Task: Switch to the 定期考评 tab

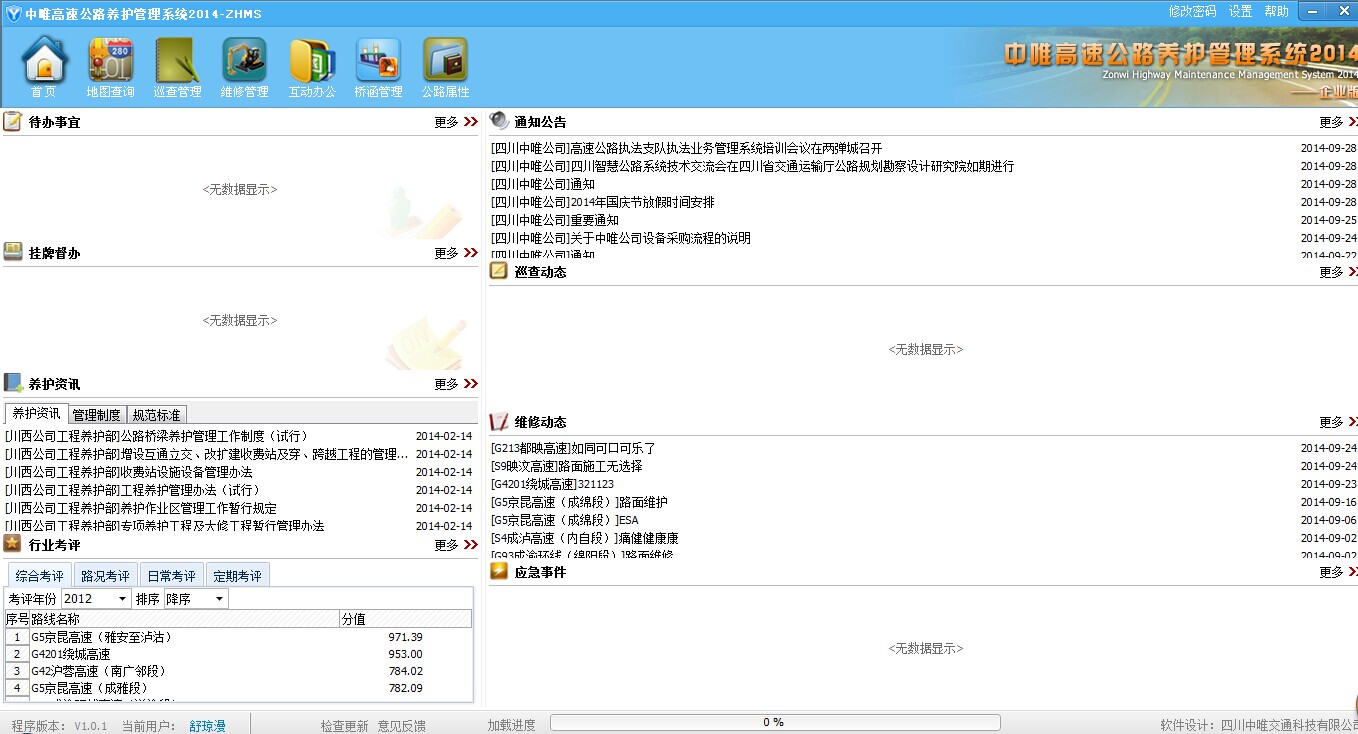Action: click(x=238, y=576)
